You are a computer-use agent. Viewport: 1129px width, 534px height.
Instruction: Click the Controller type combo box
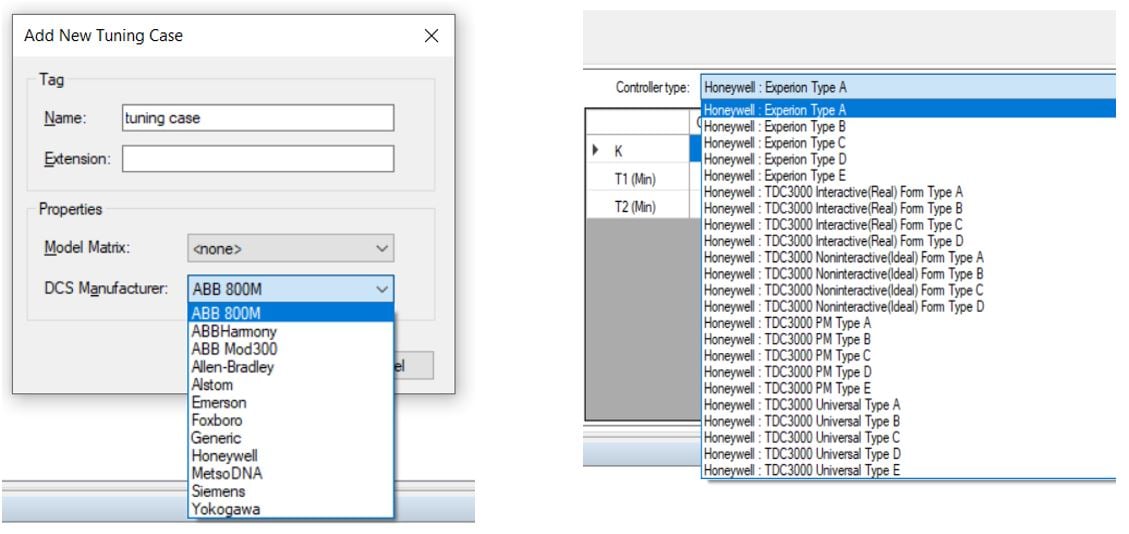click(x=905, y=87)
